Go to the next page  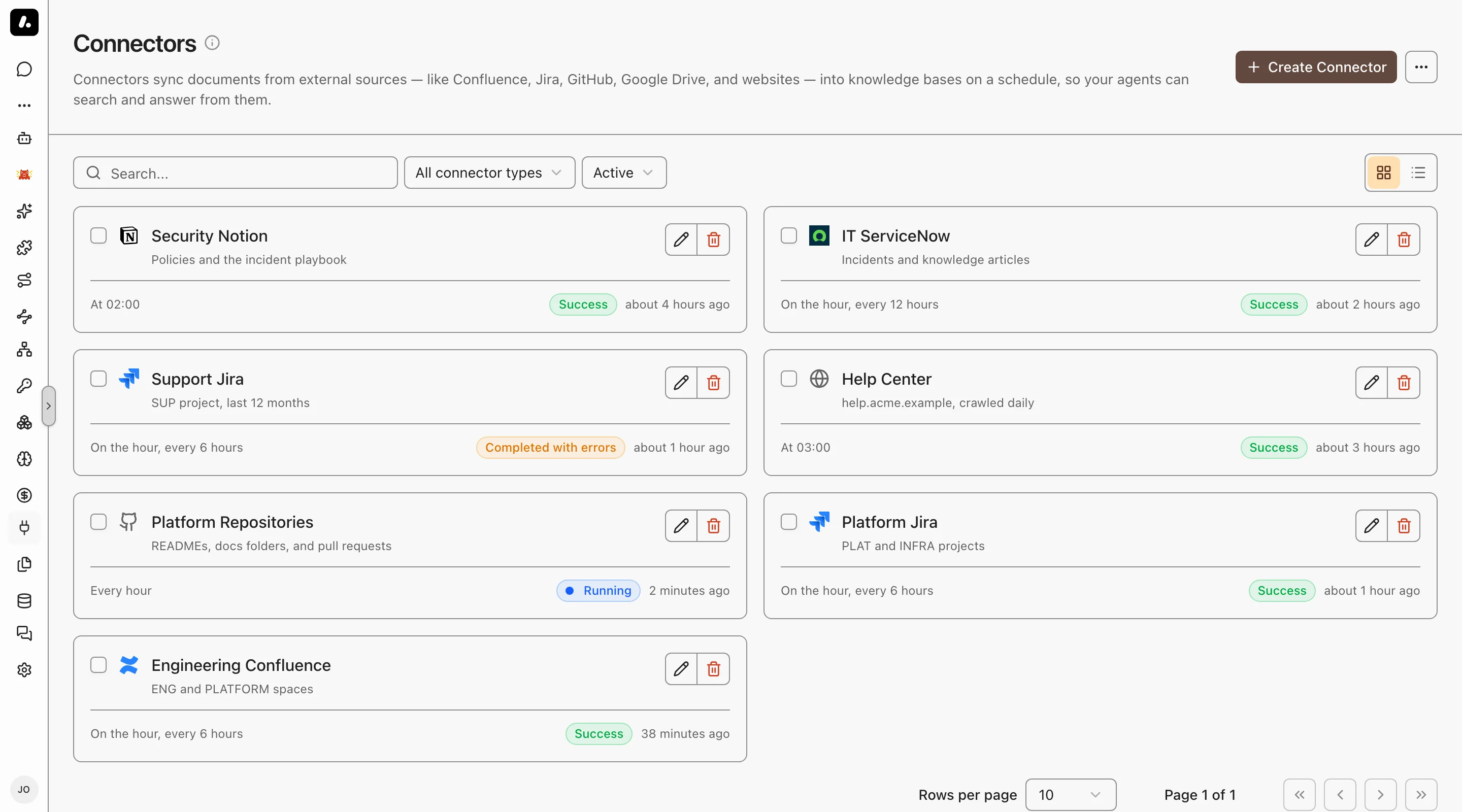(1380, 794)
